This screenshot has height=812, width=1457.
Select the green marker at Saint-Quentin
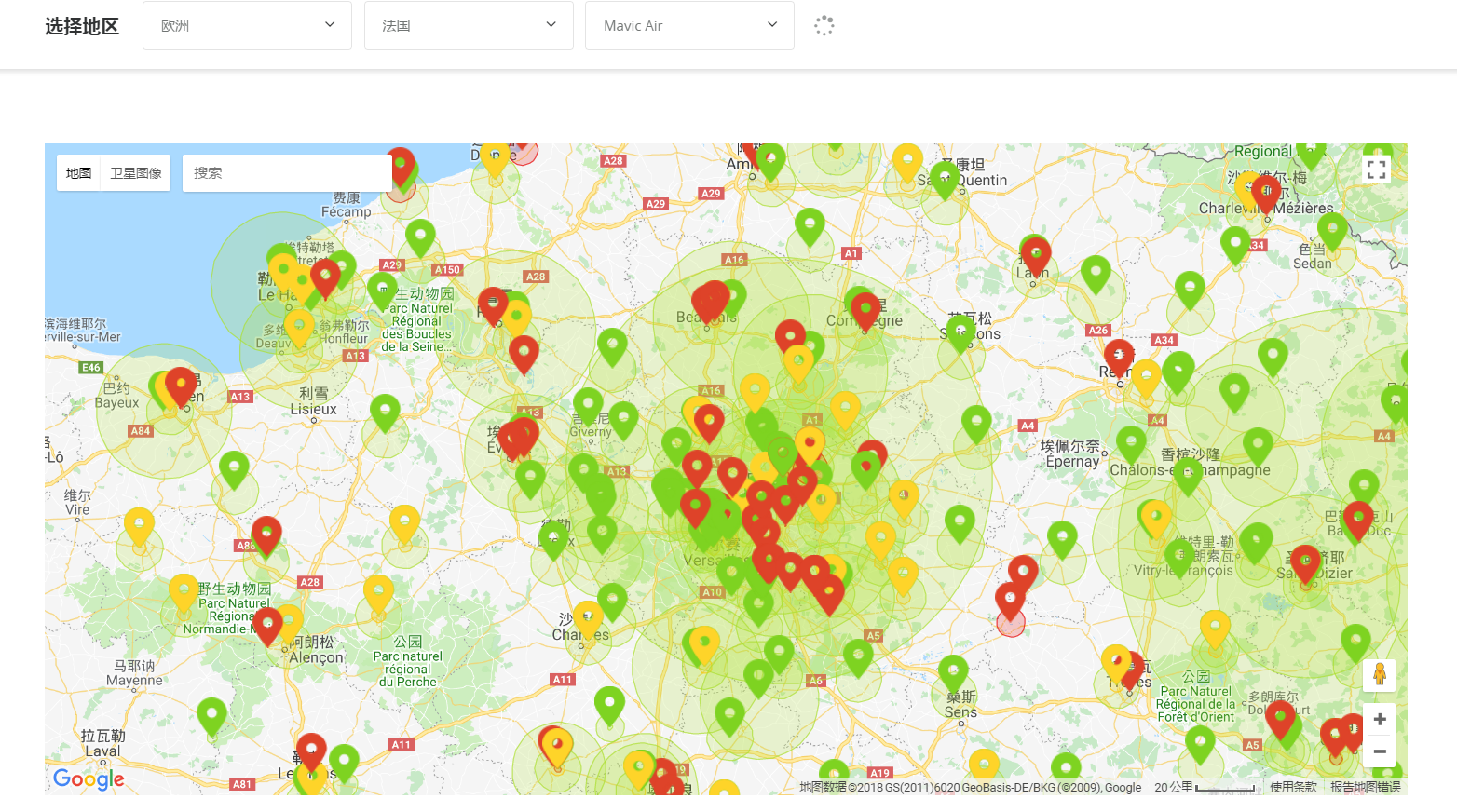(945, 181)
